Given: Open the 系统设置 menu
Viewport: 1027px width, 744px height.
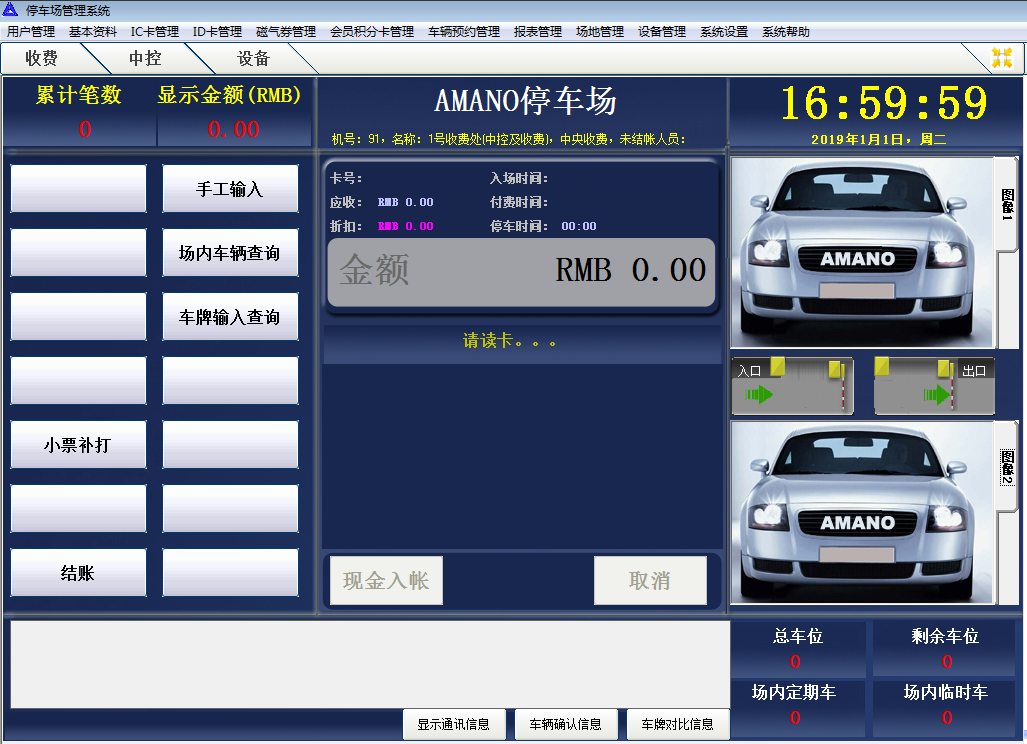Looking at the screenshot, I should tap(723, 32).
